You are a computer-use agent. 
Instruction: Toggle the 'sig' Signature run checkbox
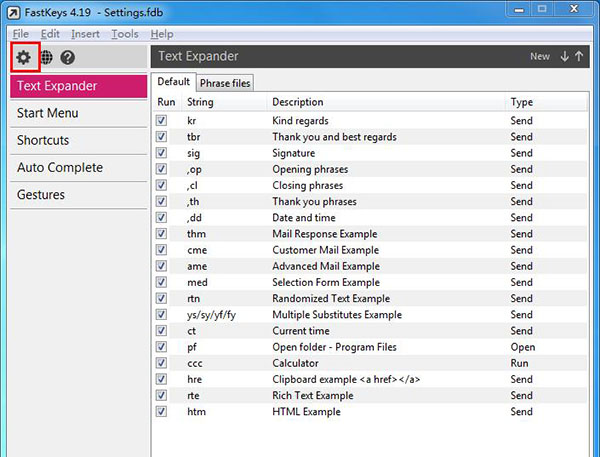[x=162, y=153]
